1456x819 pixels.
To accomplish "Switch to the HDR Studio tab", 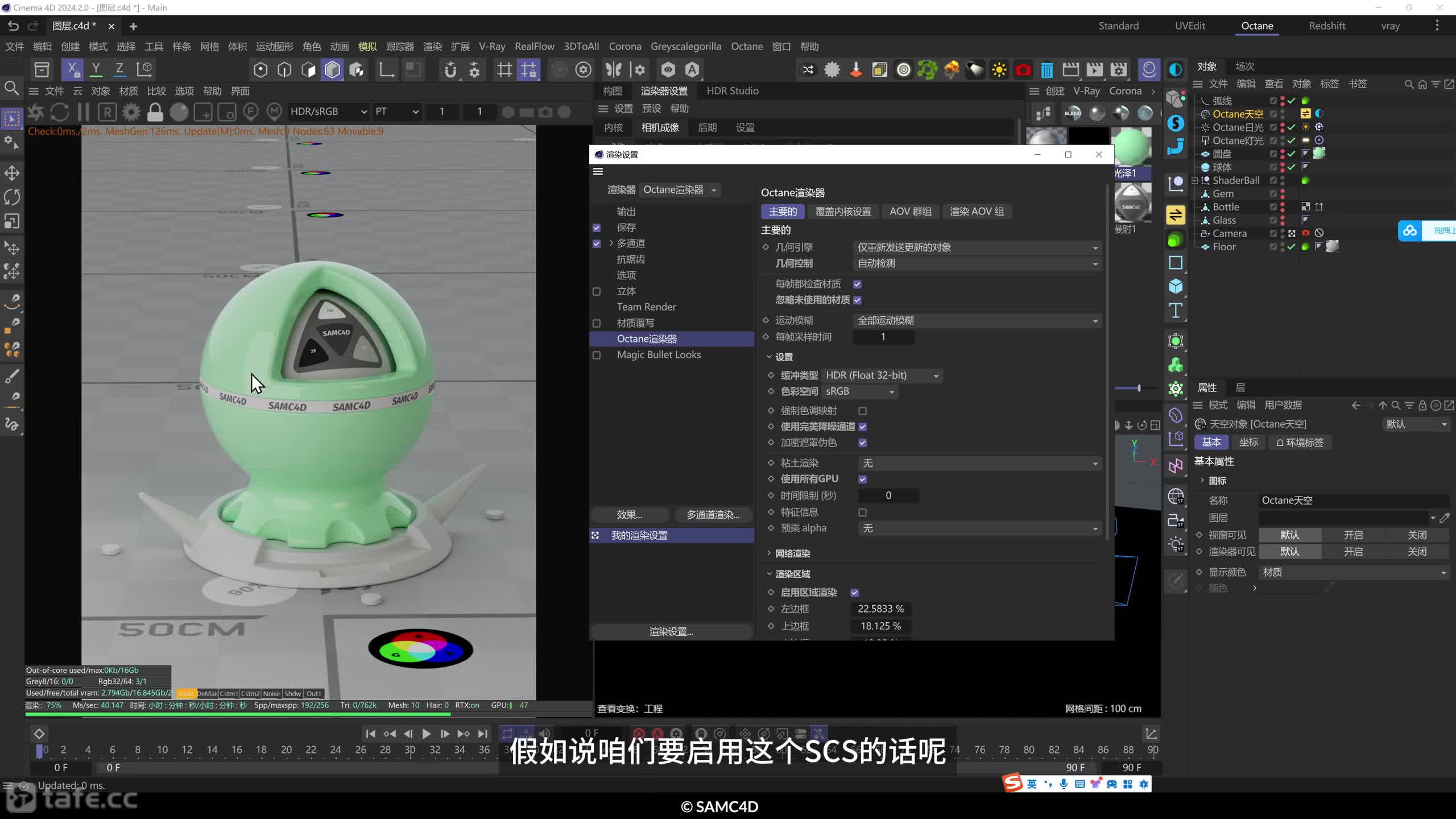I will pyautogui.click(x=732, y=90).
